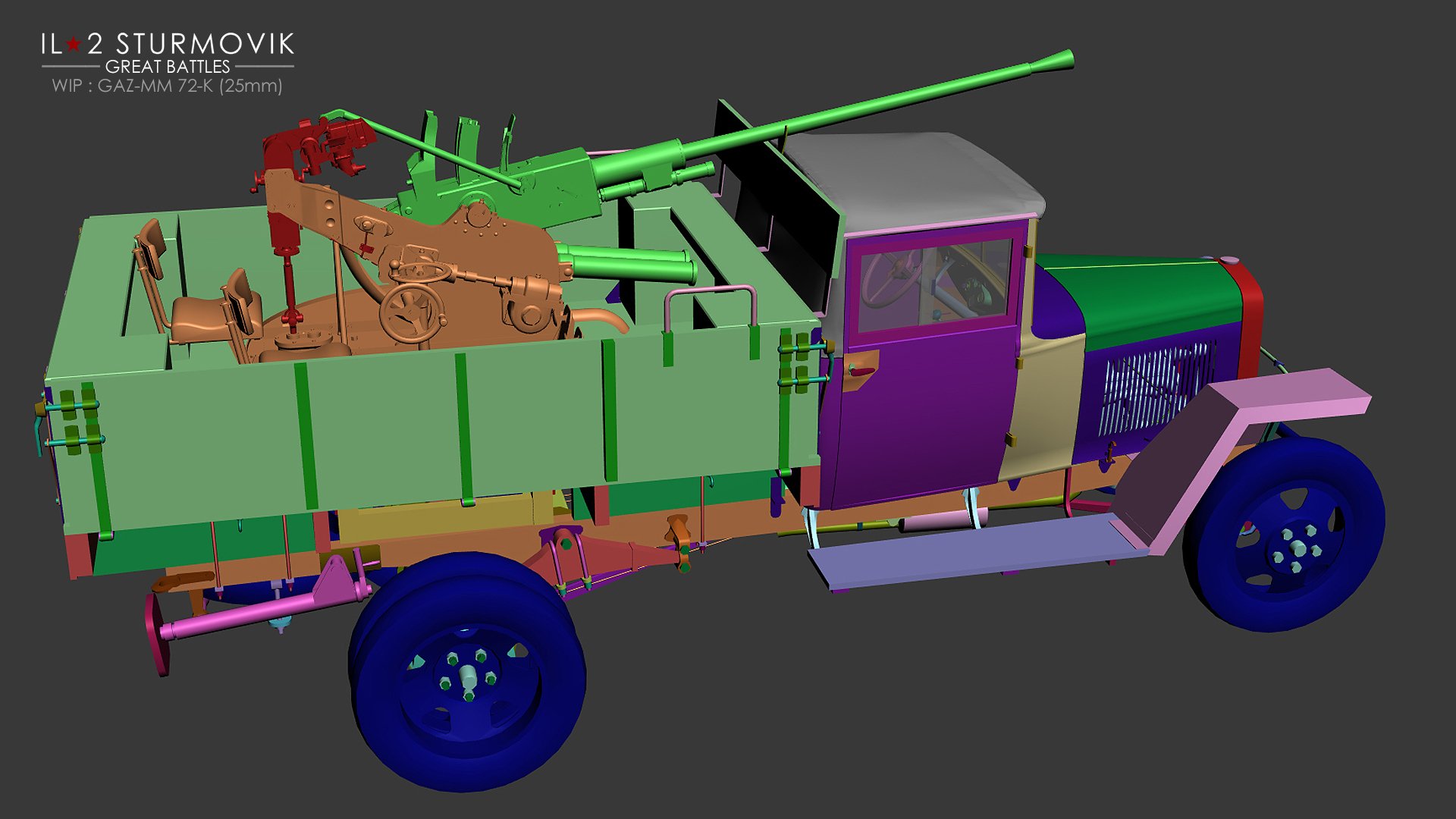Click the flared muzzle of the gun barrel
This screenshot has height=819, width=1456.
click(x=1059, y=60)
